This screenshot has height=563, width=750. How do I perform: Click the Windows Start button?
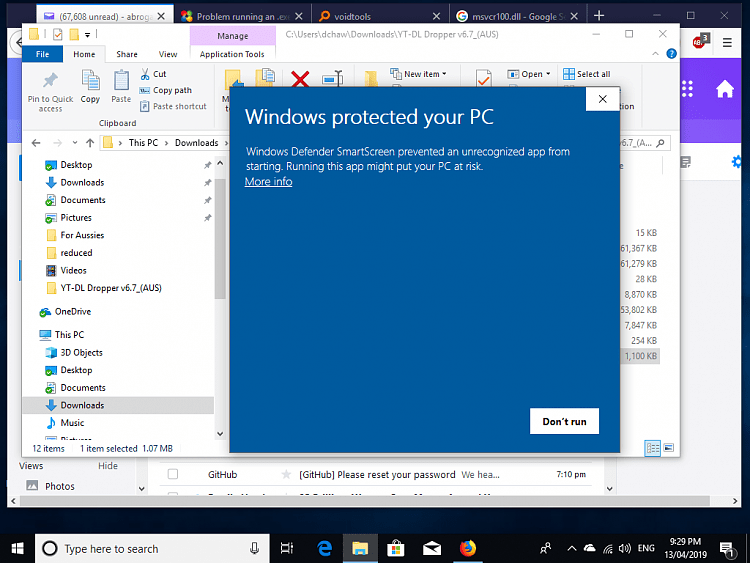(17, 548)
